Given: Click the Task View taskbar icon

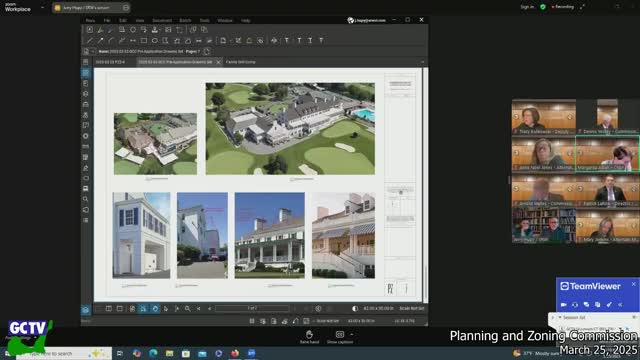Looking at the screenshot, I should [x=120, y=353].
